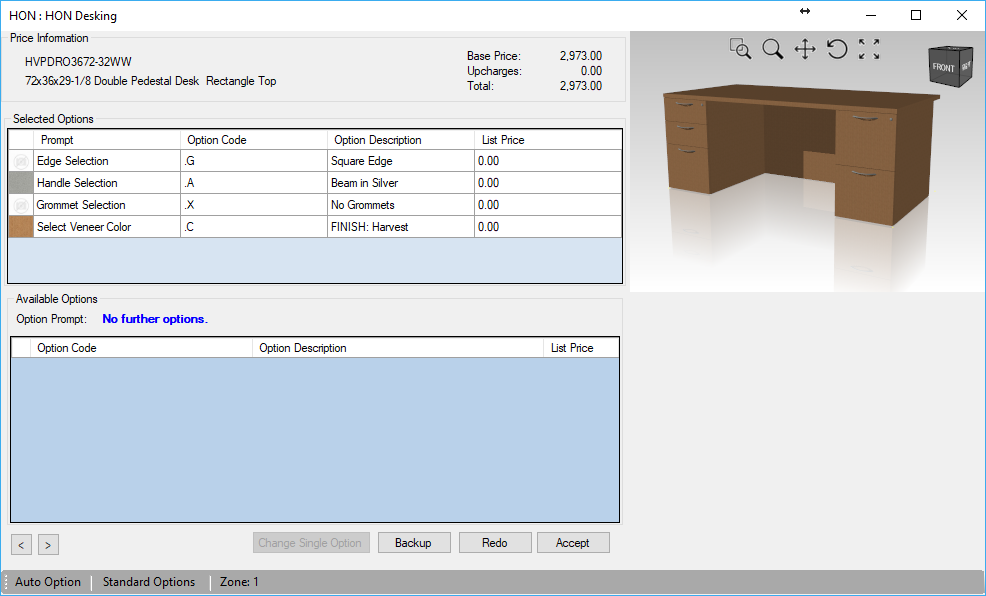Click the Edge Selection row icon
The height and width of the screenshot is (596, 986).
tap(21, 162)
